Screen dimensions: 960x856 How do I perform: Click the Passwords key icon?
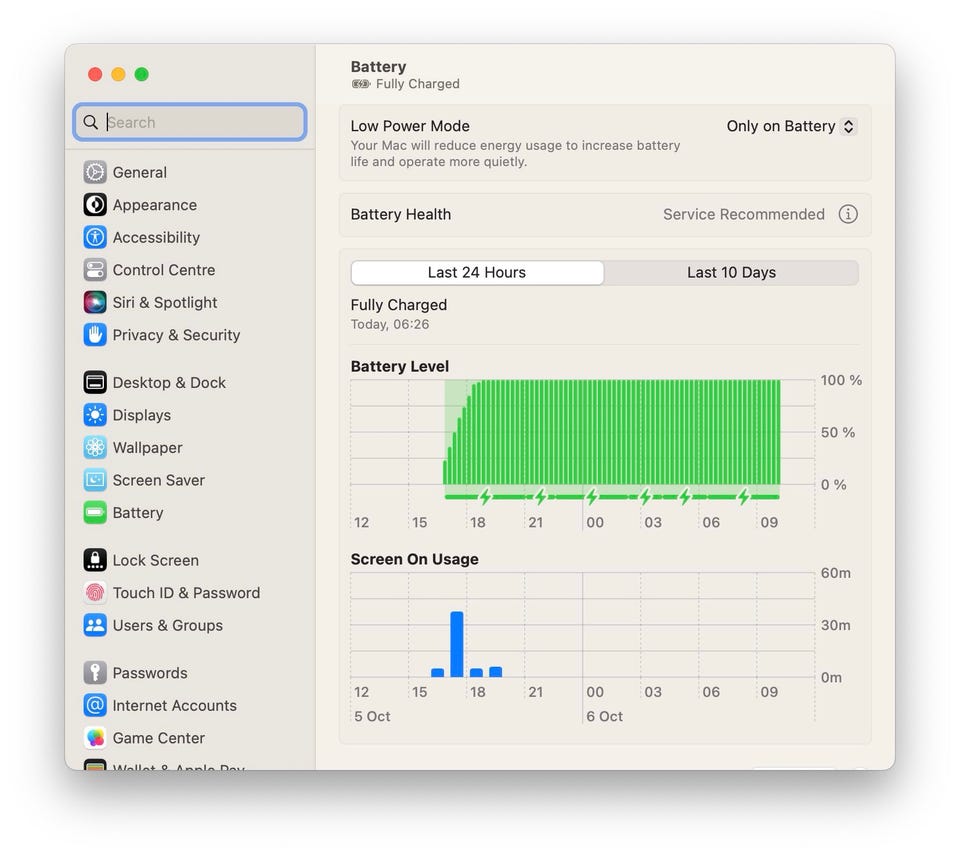pyautogui.click(x=95, y=672)
